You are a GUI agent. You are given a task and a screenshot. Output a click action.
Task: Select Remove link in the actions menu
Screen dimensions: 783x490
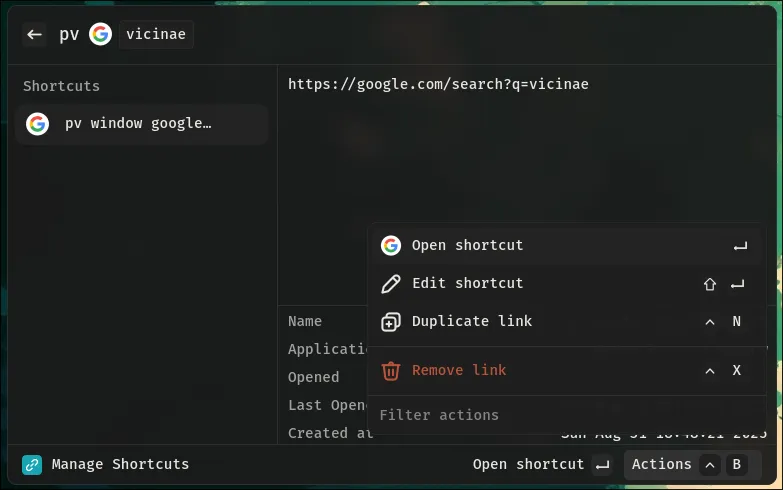[x=459, y=370]
